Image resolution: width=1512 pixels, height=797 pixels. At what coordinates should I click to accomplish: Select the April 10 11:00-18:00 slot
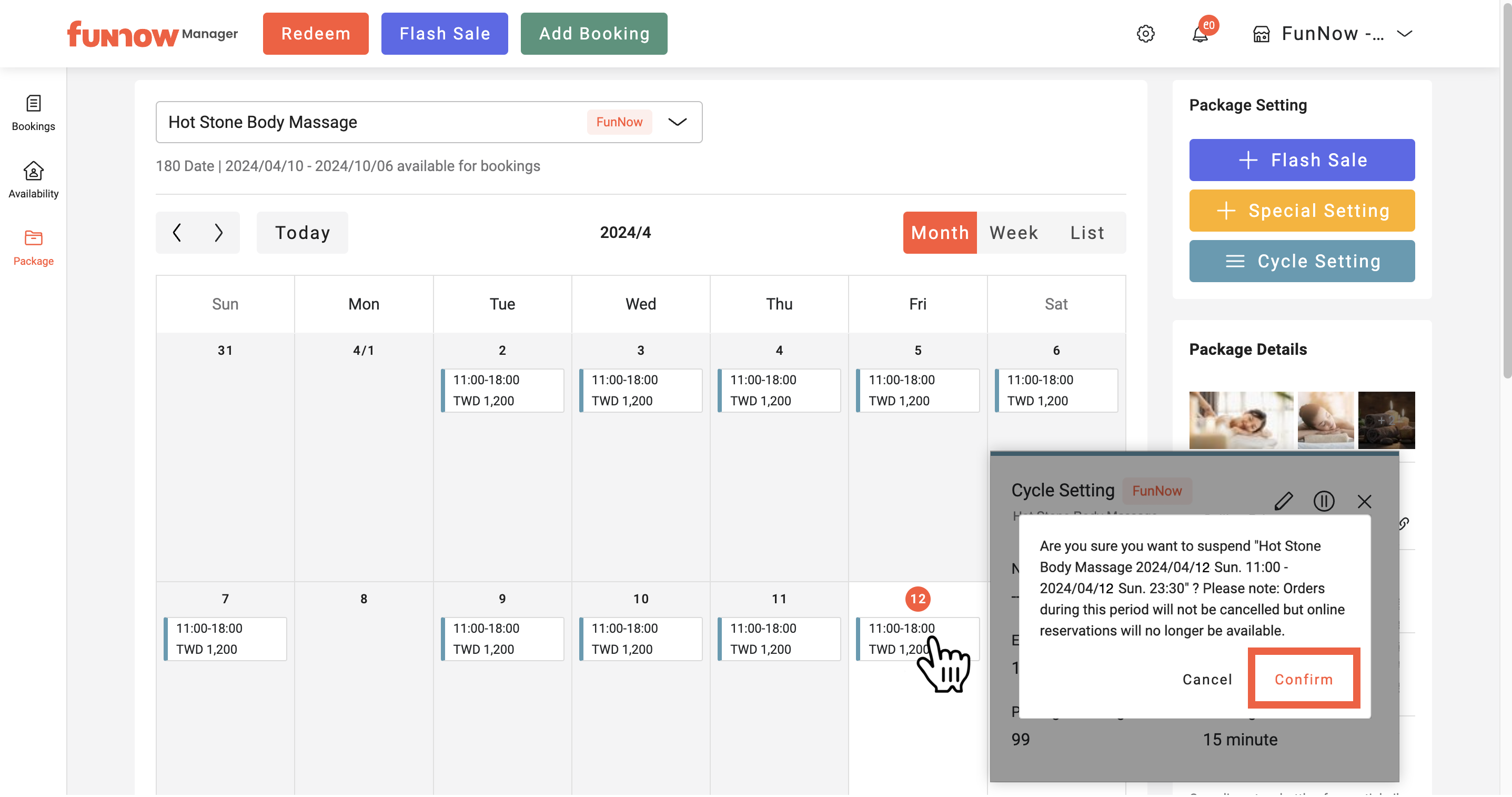pyautogui.click(x=640, y=639)
